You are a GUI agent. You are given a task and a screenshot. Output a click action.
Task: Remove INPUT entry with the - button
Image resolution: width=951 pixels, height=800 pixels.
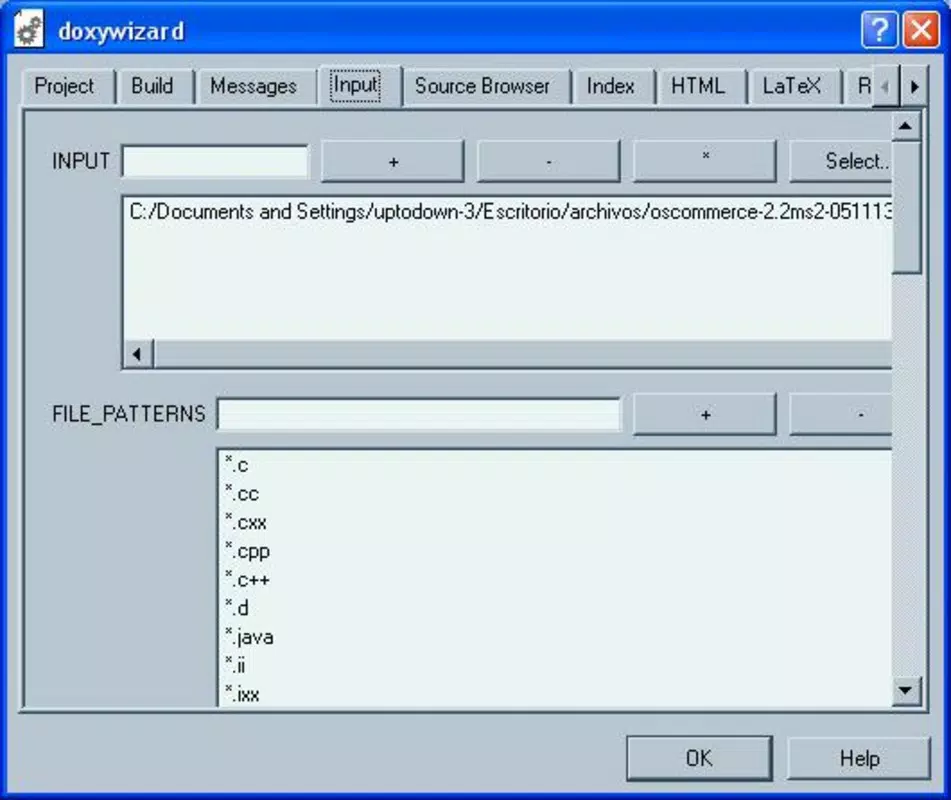tap(549, 161)
